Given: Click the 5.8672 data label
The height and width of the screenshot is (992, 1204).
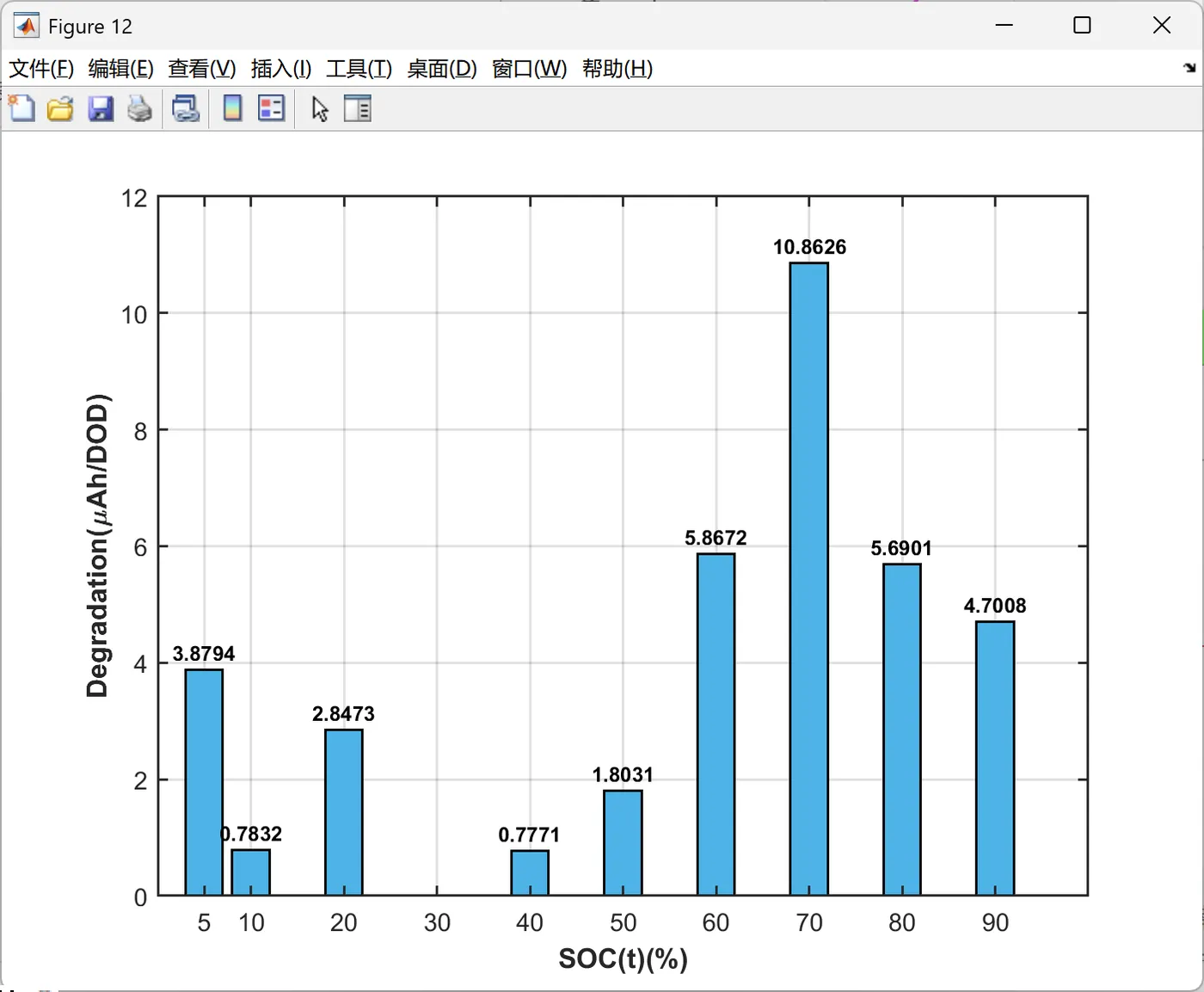Looking at the screenshot, I should pyautogui.click(x=716, y=538).
